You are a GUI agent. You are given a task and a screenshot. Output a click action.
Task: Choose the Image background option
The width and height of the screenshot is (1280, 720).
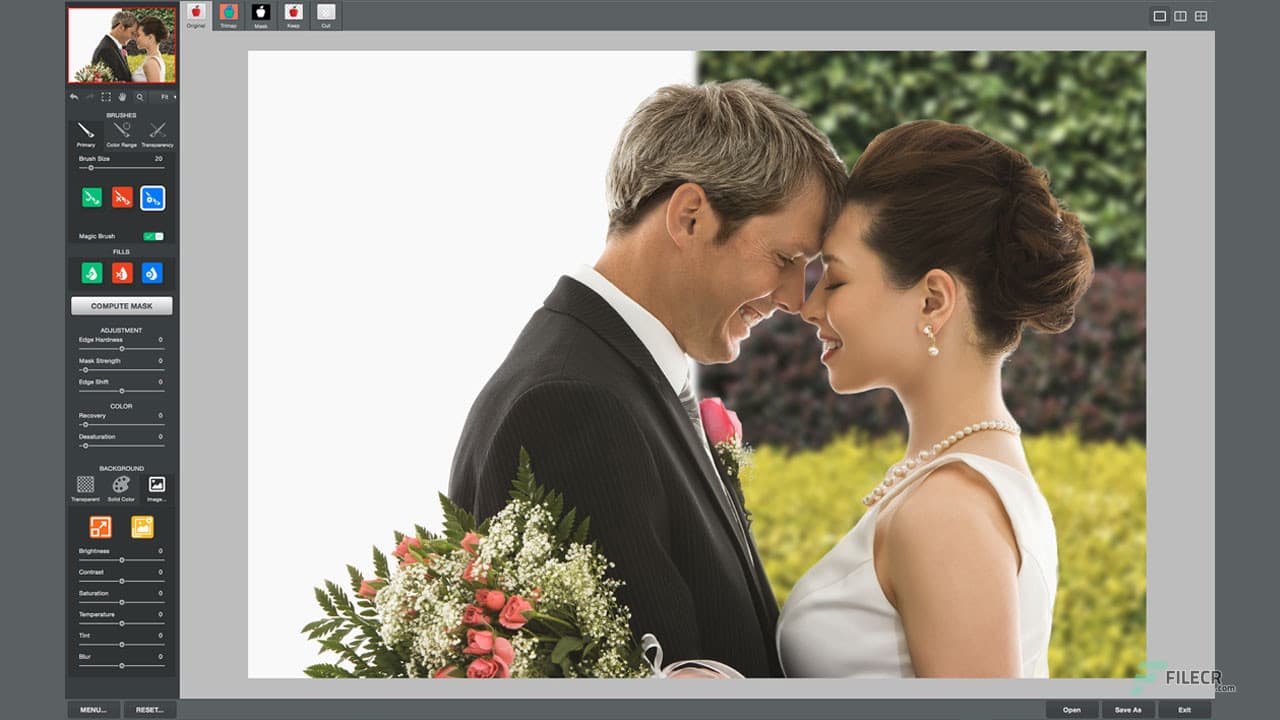[157, 488]
